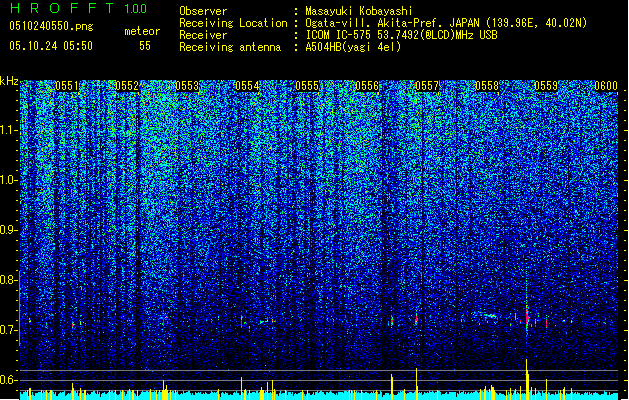
Task: Click the 1.0 kHz axis tick label
Action: 8,180
